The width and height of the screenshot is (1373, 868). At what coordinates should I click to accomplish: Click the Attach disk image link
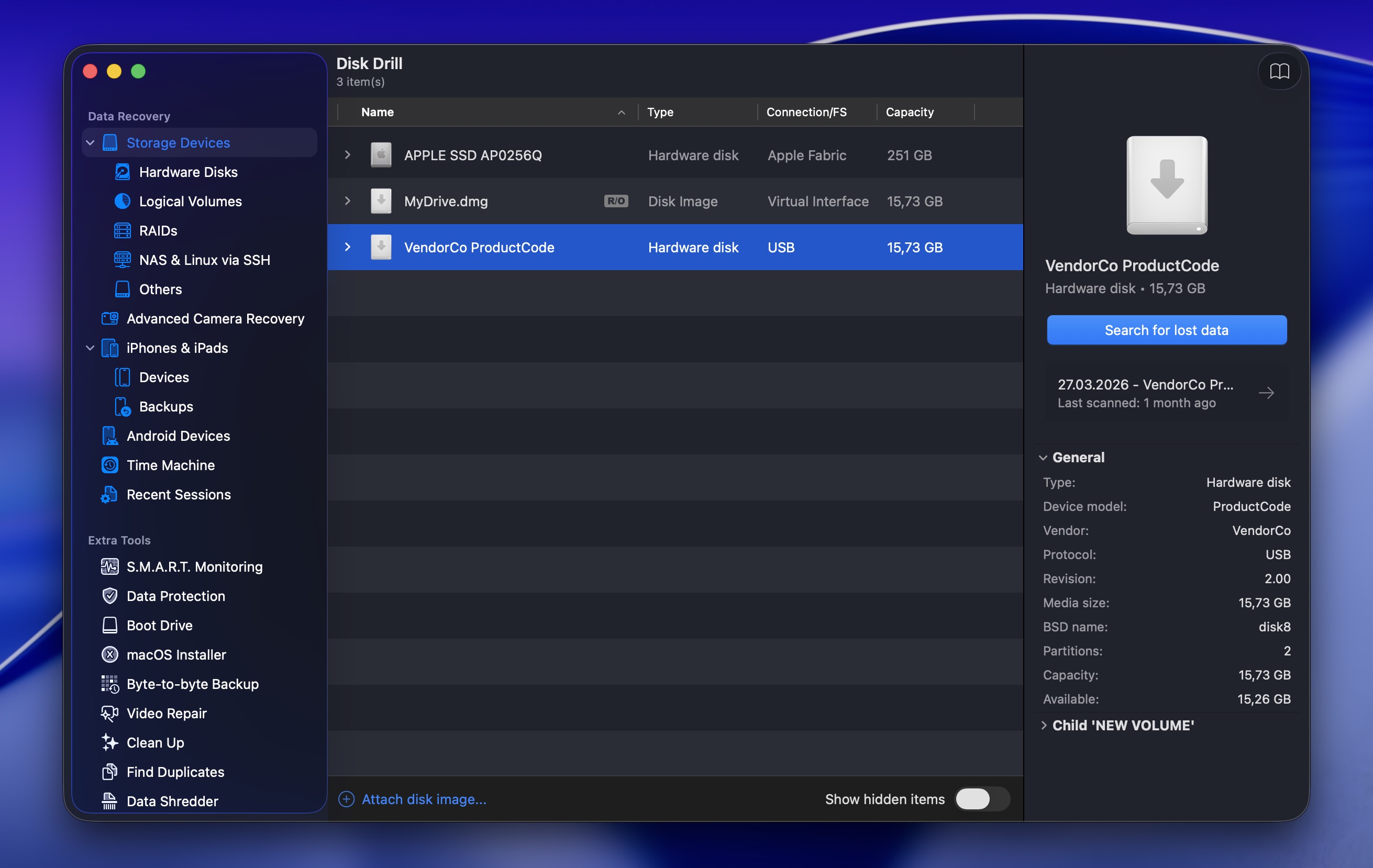[x=424, y=799]
